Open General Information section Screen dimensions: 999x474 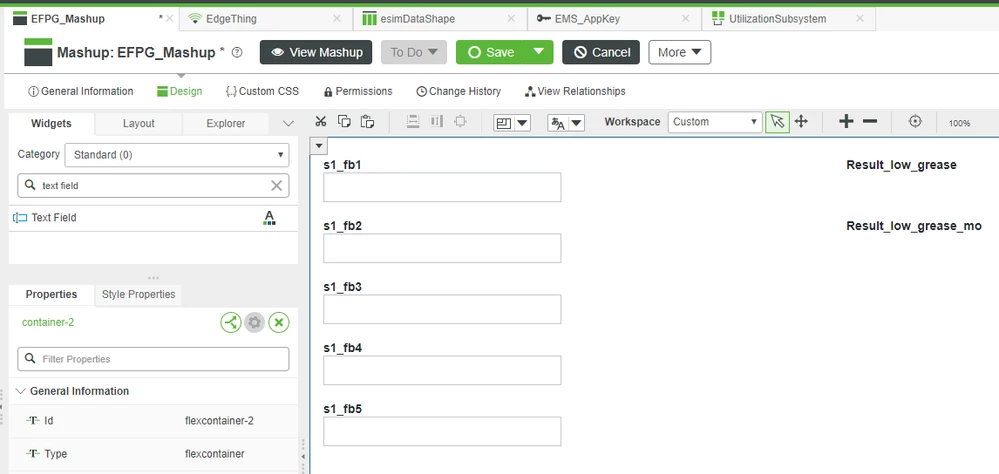[x=81, y=91]
